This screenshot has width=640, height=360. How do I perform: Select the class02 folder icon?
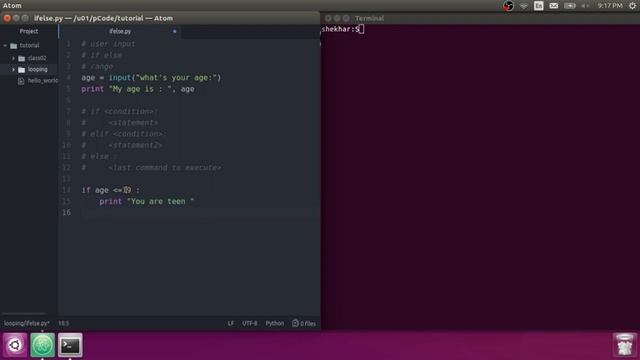coord(22,58)
